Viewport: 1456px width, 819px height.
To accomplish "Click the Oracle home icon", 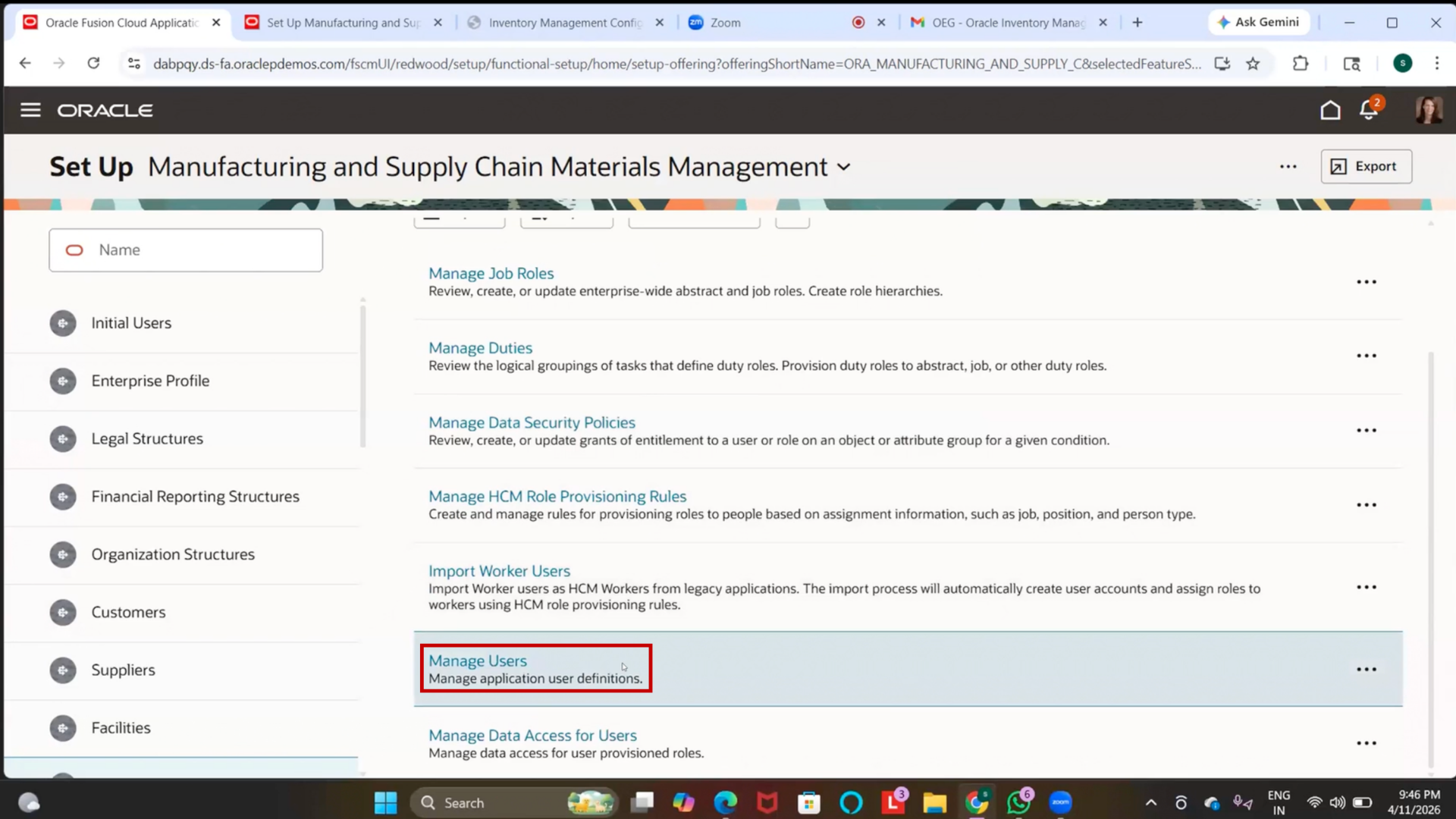I will pyautogui.click(x=1330, y=110).
